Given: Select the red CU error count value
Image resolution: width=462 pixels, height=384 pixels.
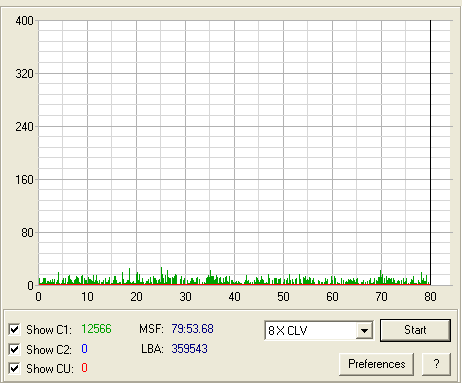Looking at the screenshot, I should click(84, 368).
